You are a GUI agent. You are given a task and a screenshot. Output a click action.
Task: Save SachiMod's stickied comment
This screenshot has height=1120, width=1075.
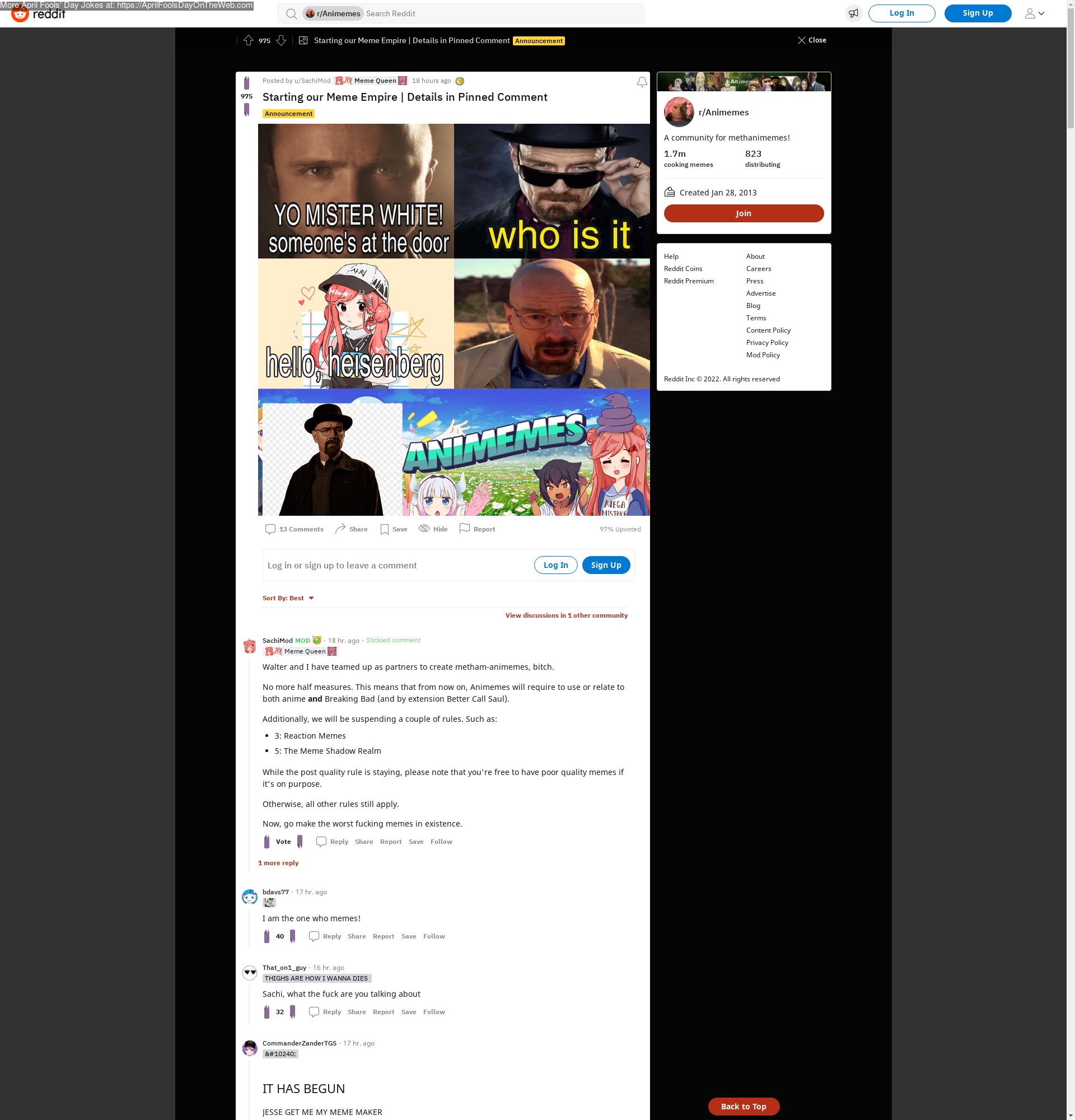tap(416, 842)
